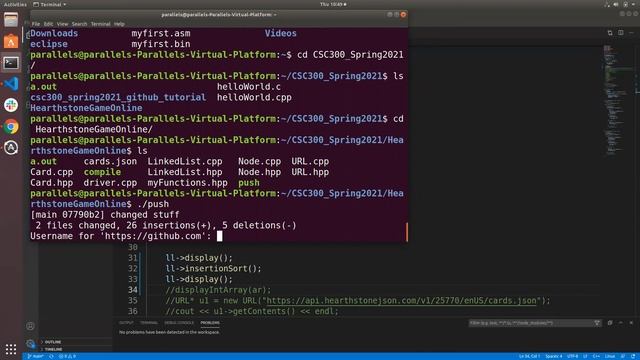Open the Help menu in Terminal

pos(119,24)
